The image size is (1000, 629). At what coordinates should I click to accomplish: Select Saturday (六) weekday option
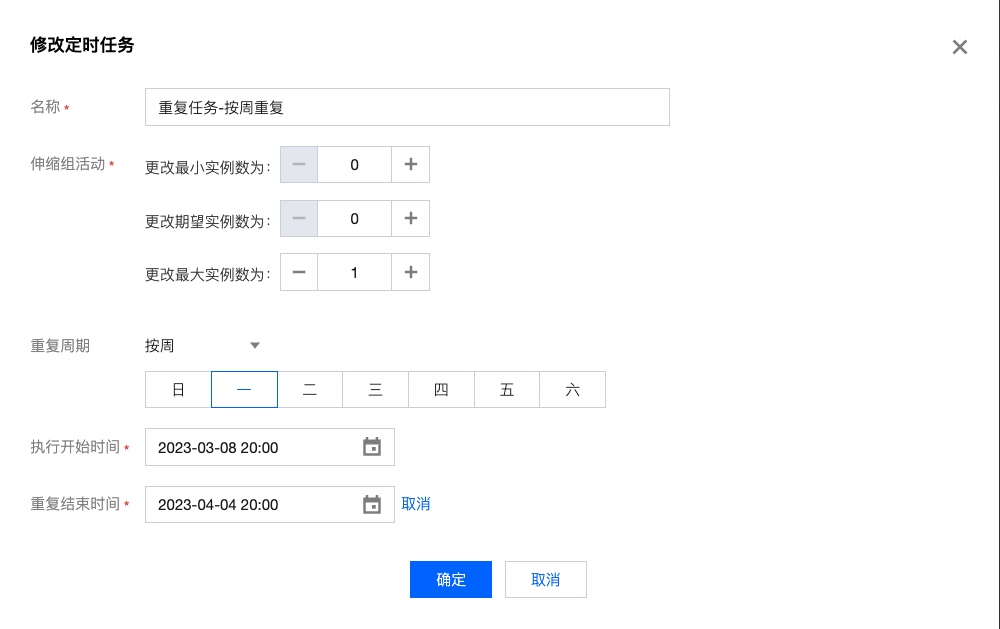(572, 390)
